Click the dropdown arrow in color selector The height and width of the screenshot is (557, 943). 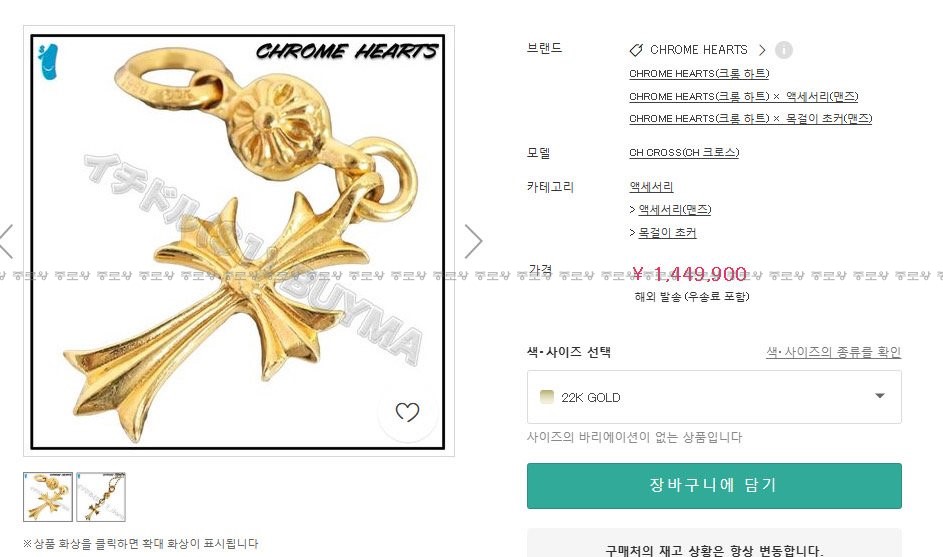tap(880, 396)
